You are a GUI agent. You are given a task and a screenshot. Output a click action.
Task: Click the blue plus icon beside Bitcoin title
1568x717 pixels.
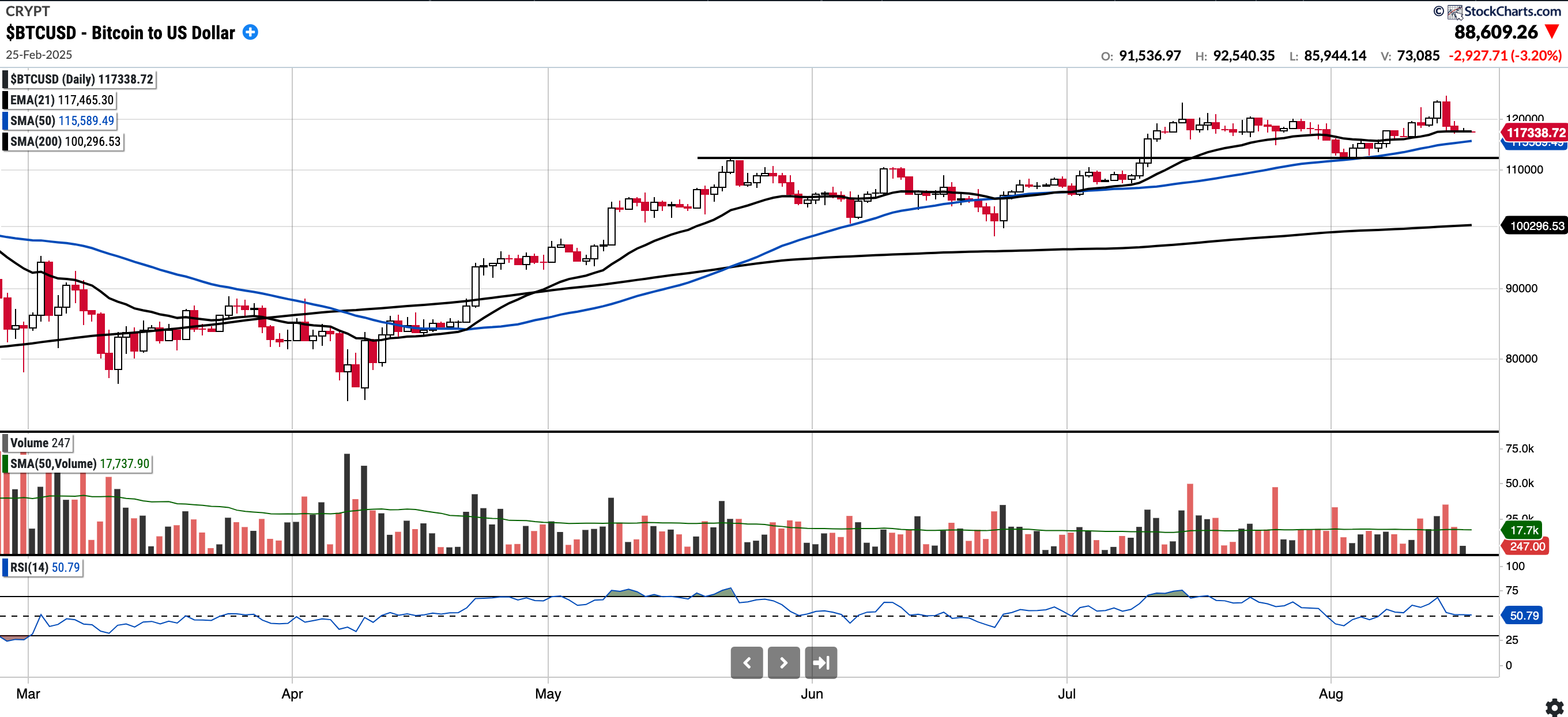(x=250, y=32)
